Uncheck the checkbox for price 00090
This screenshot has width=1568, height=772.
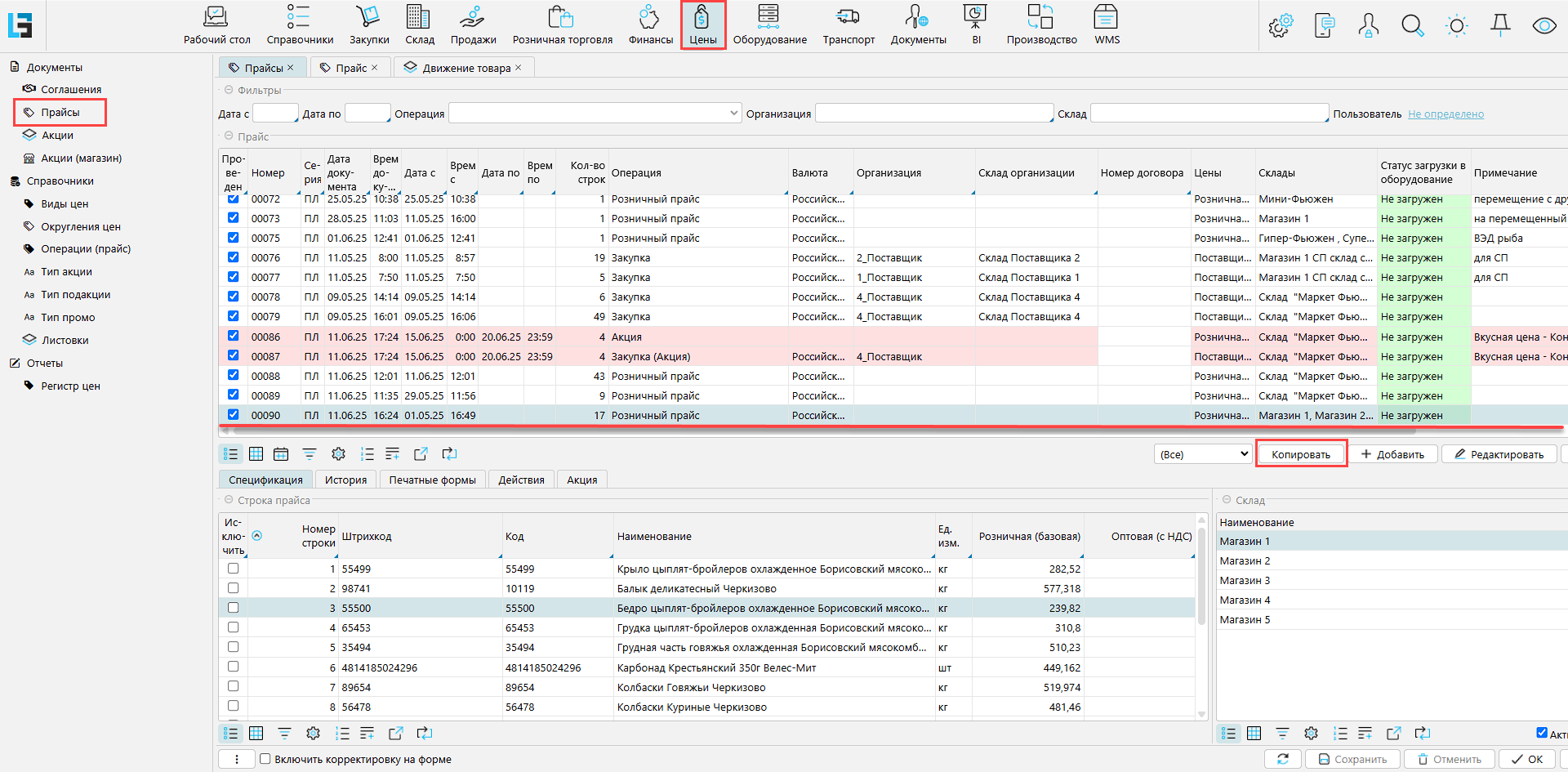(234, 415)
